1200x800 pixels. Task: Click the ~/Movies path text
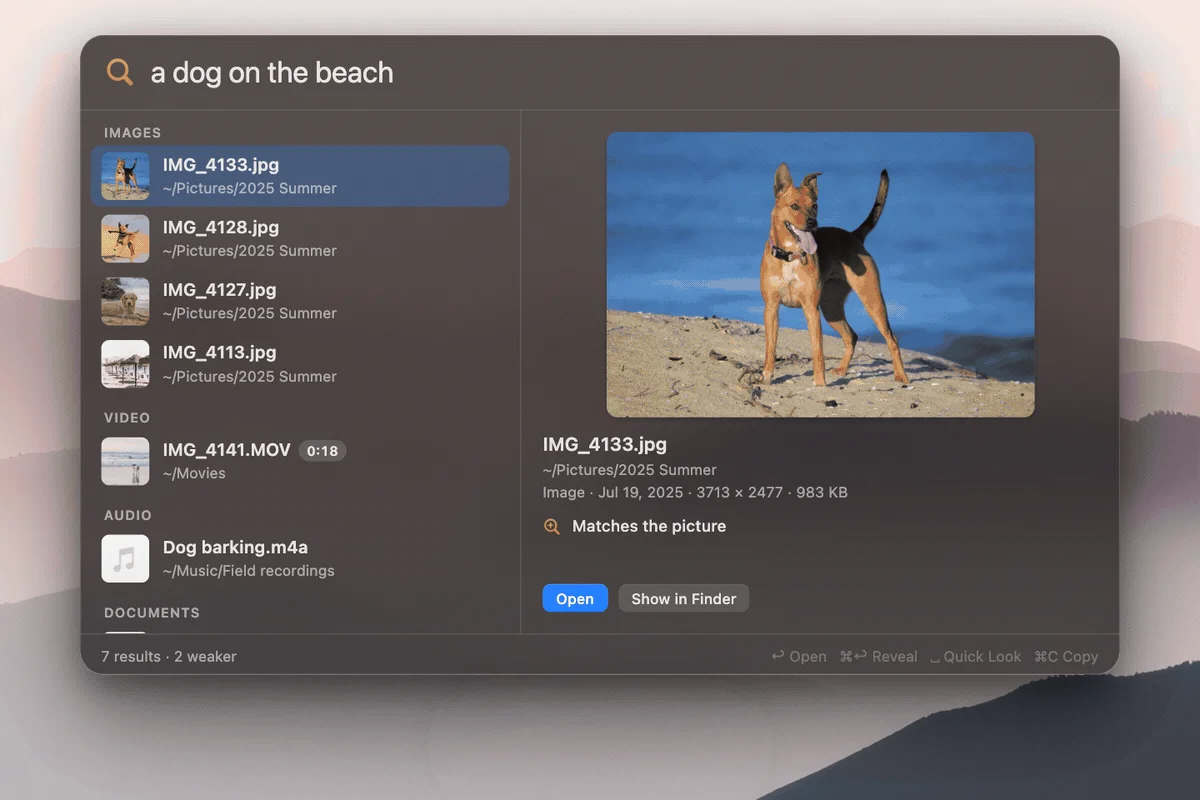194,474
